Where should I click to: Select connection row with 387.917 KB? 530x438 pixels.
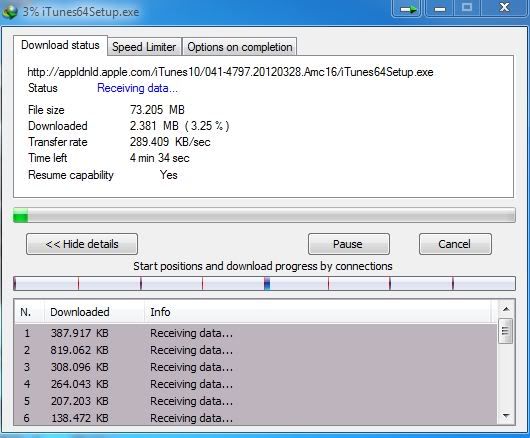256,333
